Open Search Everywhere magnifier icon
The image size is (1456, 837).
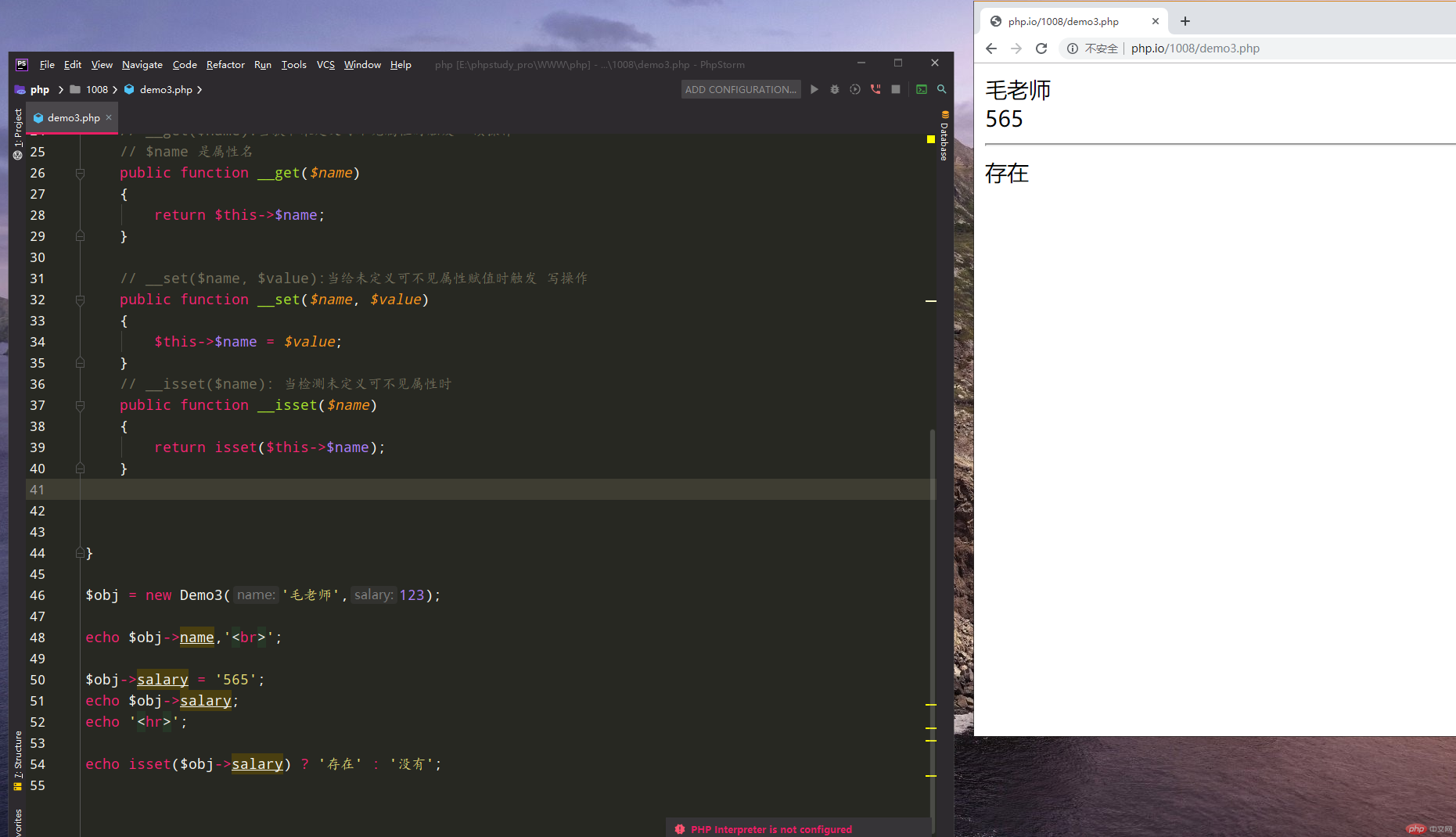(x=942, y=89)
